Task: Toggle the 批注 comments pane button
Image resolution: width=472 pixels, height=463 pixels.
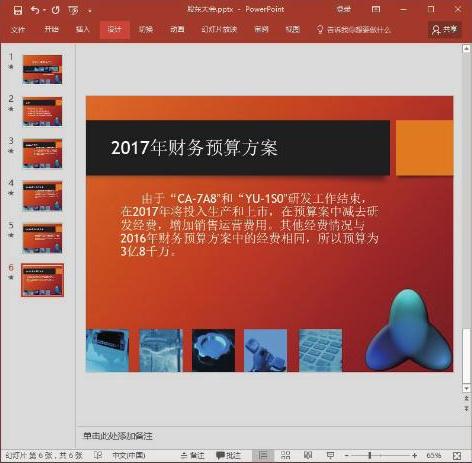Action: click(x=228, y=455)
